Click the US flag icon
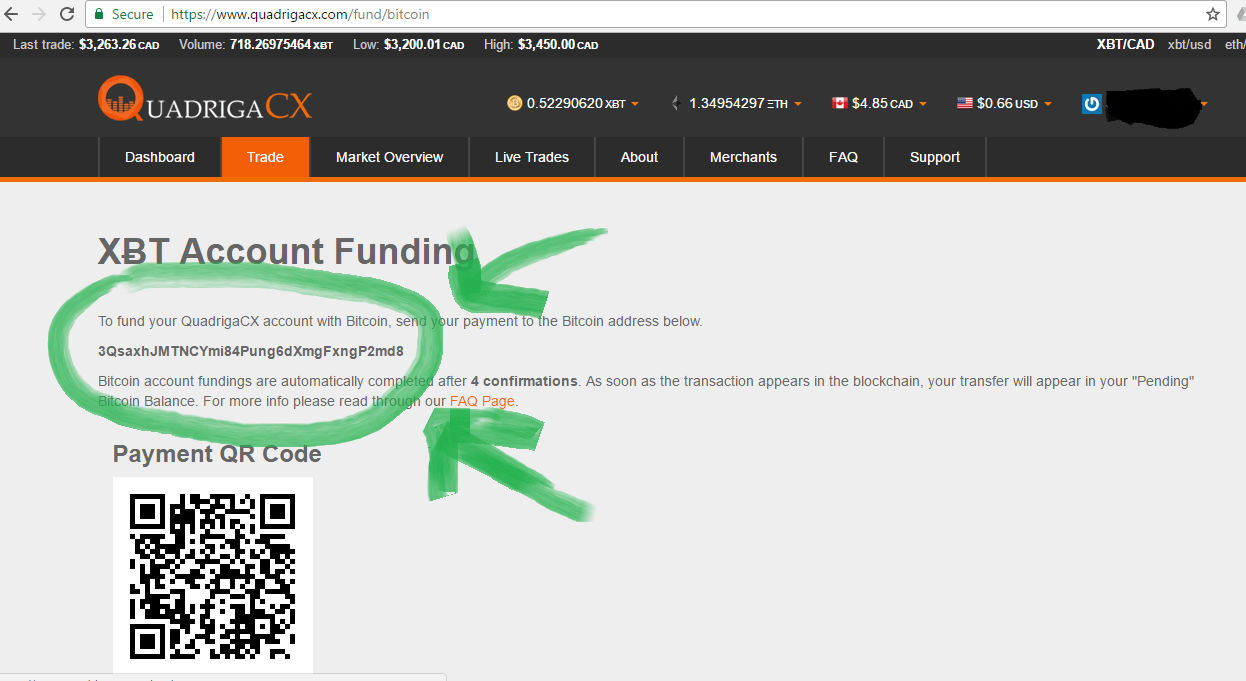Image resolution: width=1246 pixels, height=681 pixels. [964, 103]
